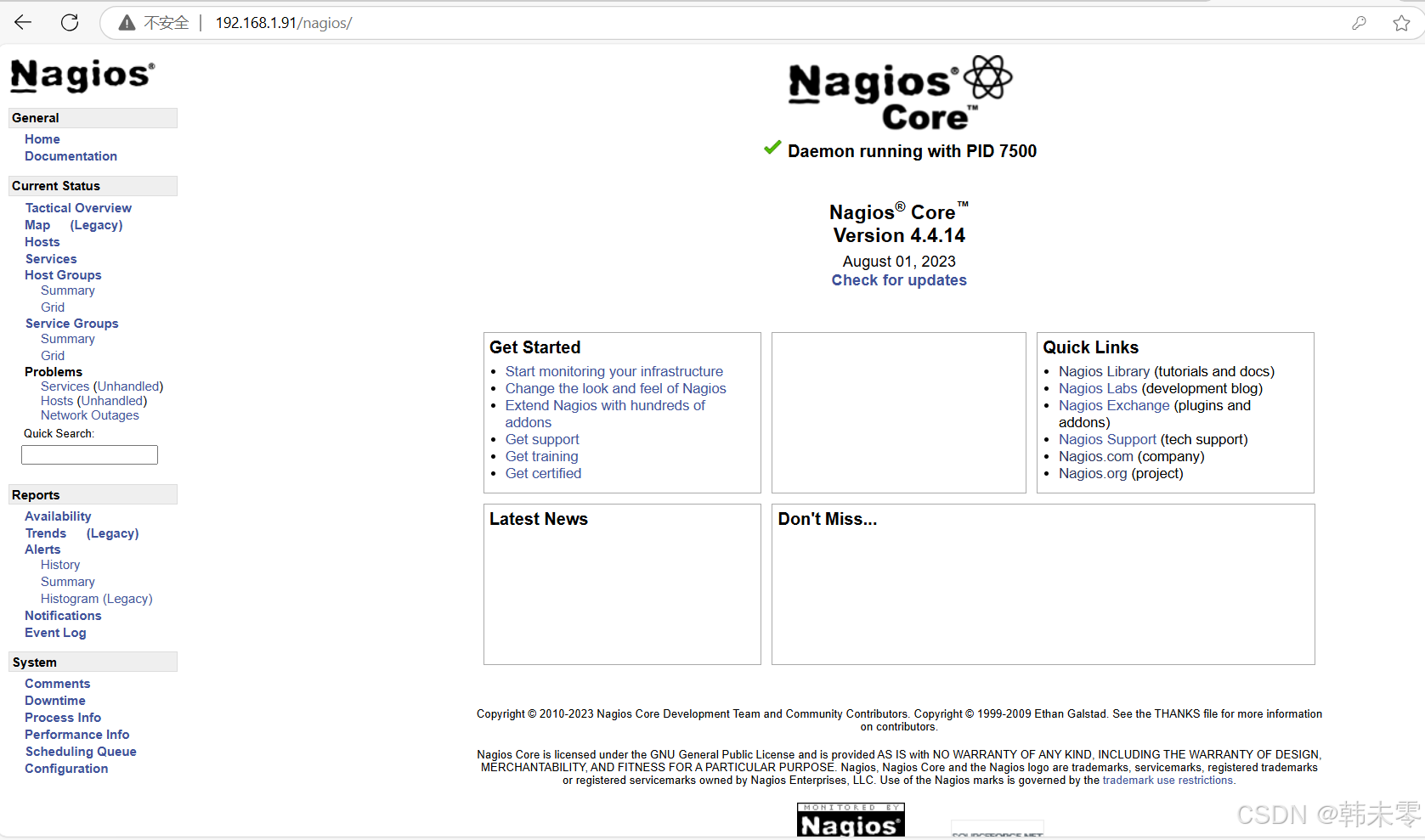
Task: Open the Legacy map link beside Map
Action: pyautogui.click(x=96, y=225)
